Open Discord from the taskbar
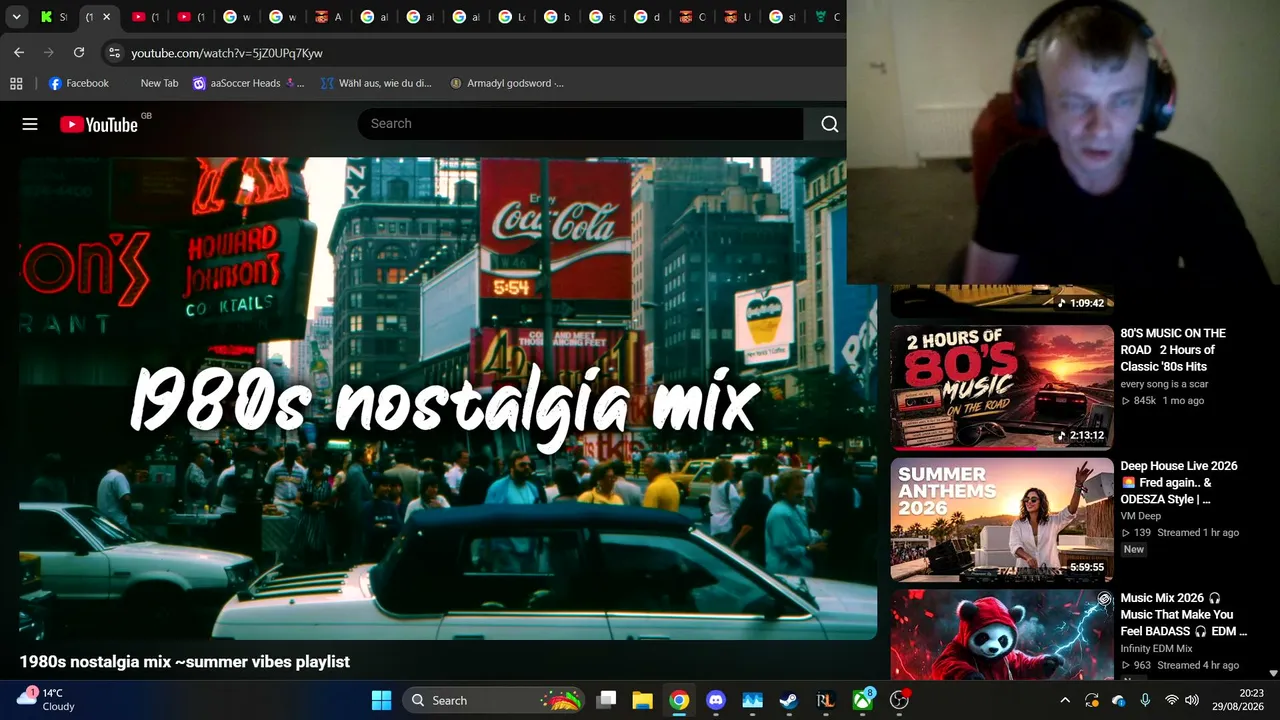 (x=716, y=700)
